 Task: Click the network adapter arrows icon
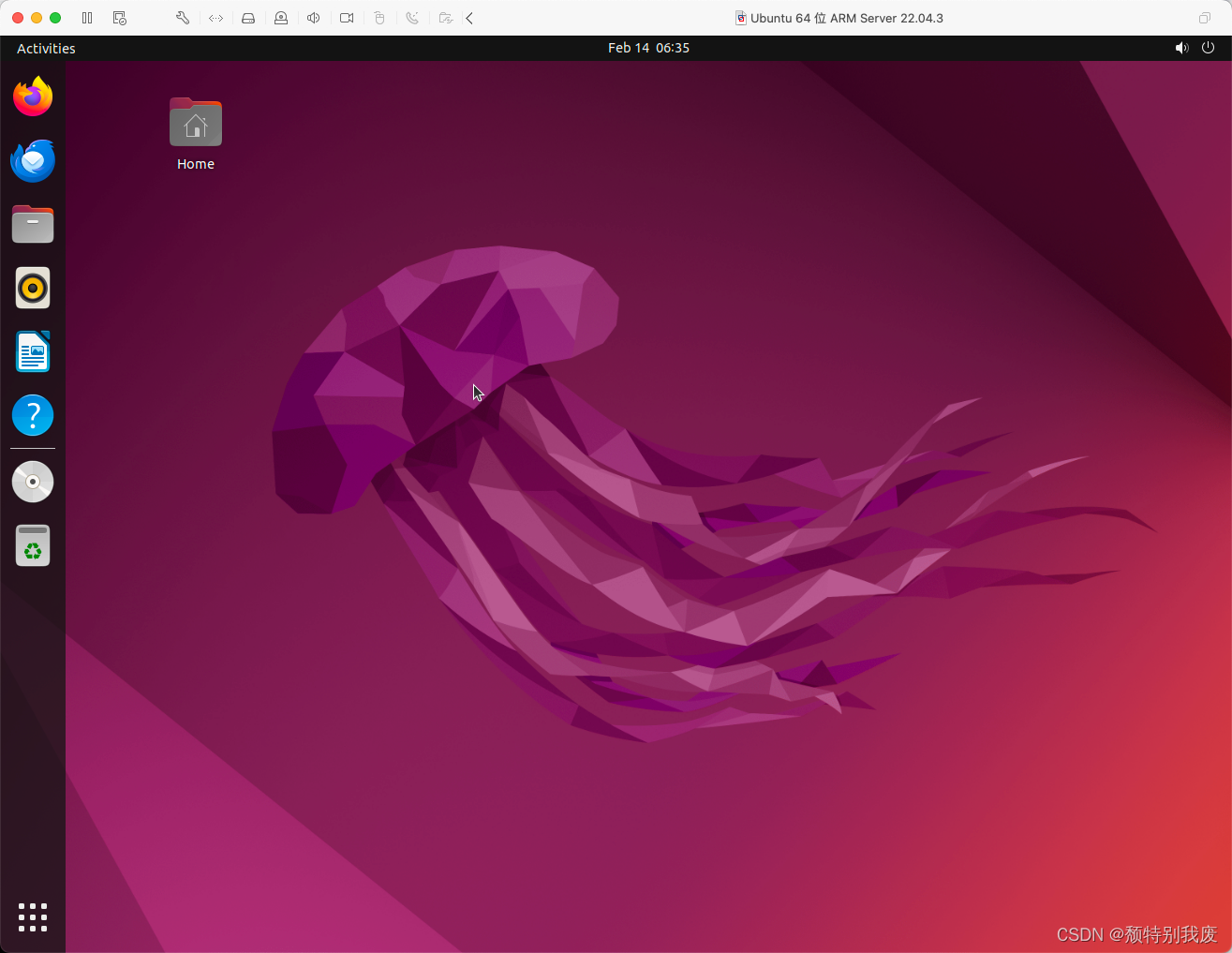click(x=216, y=18)
